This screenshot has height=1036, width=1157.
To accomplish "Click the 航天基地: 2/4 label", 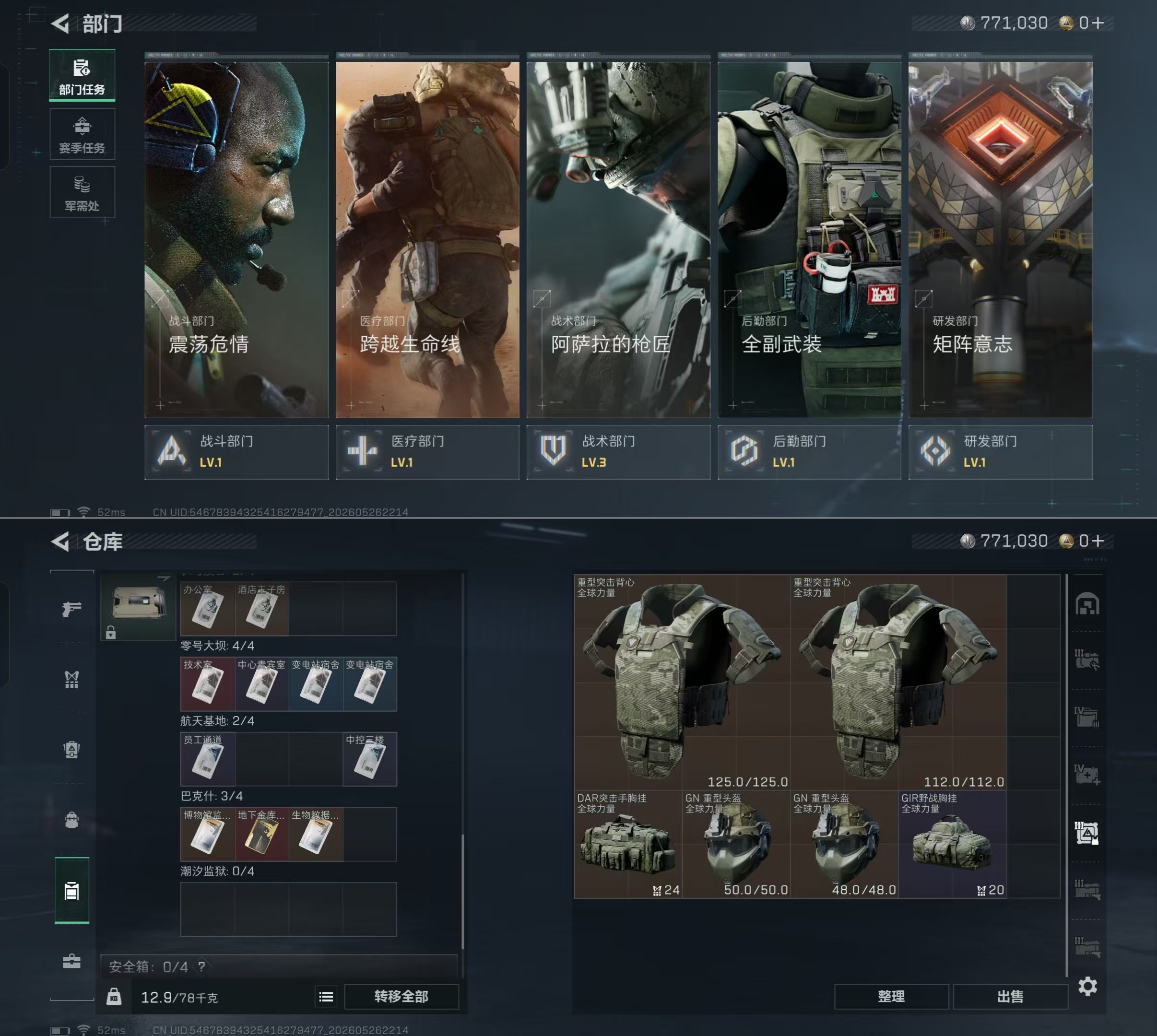I will [x=217, y=721].
